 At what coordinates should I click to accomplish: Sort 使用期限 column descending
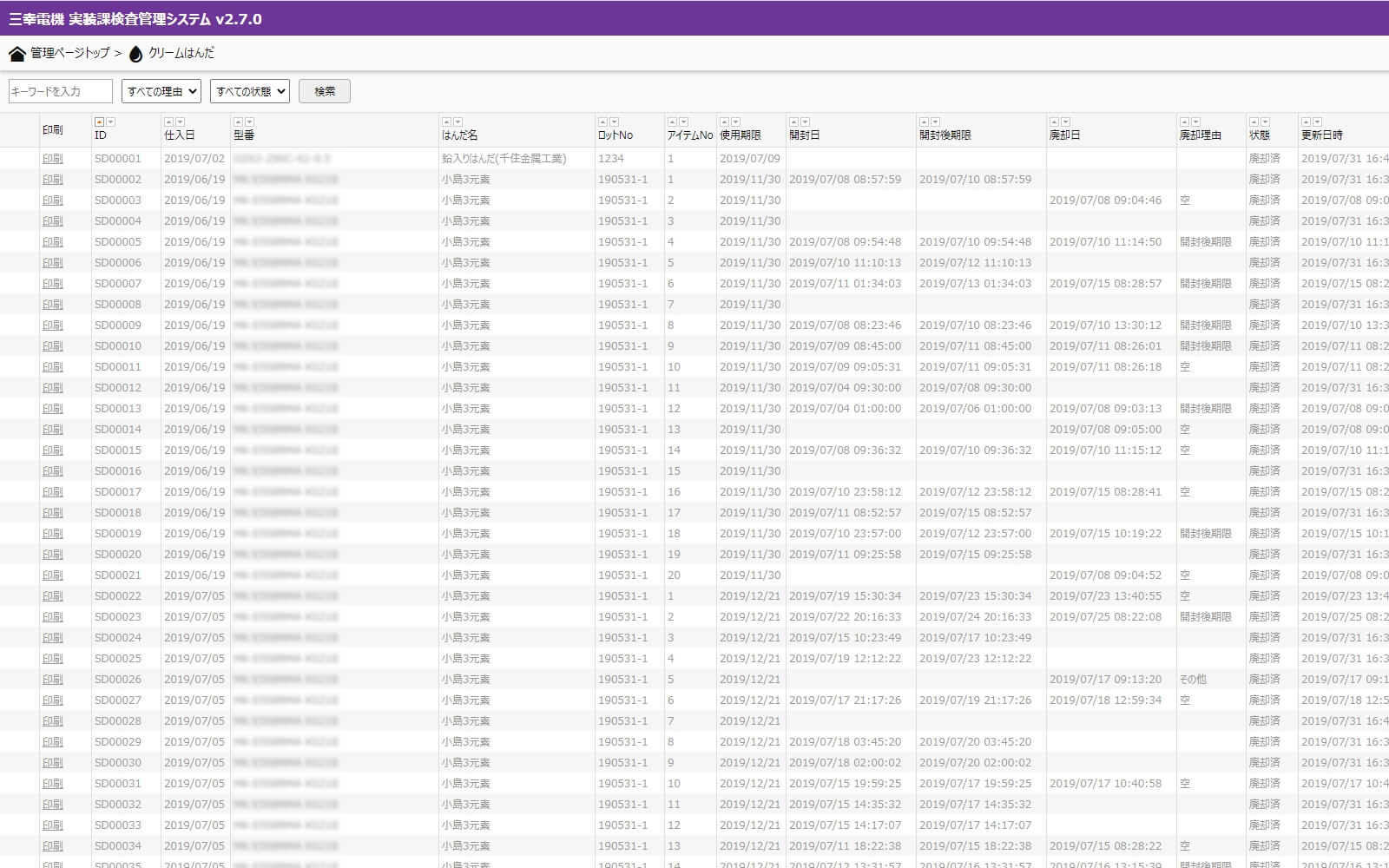click(x=735, y=122)
